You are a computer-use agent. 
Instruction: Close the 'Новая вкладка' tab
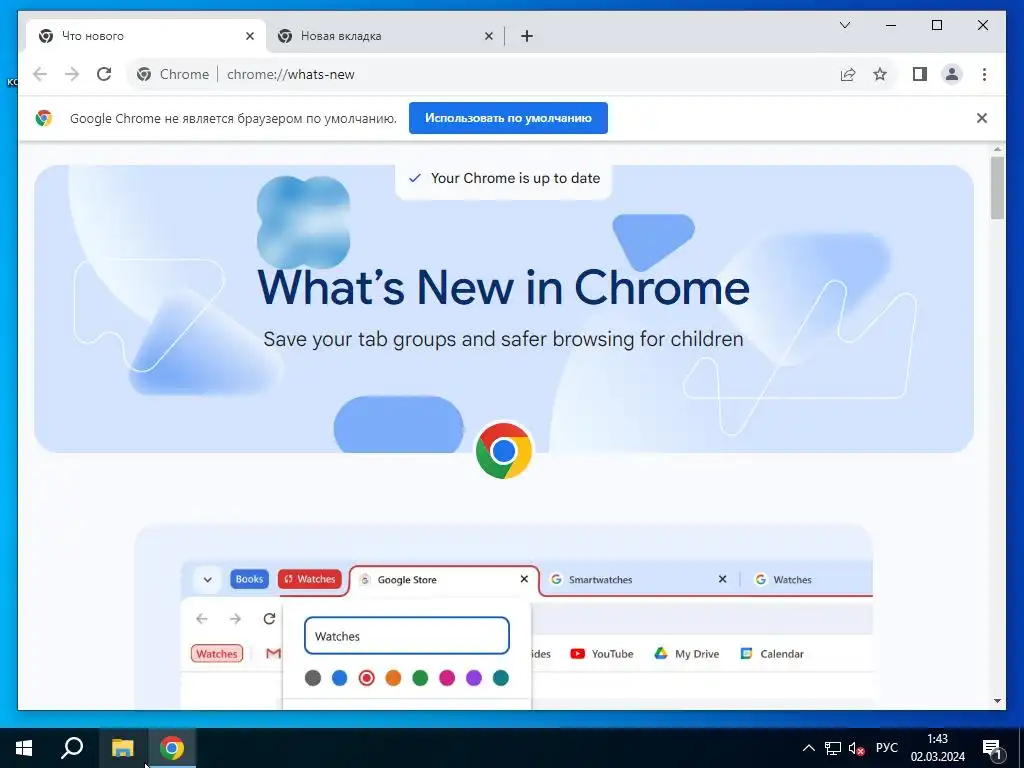pos(488,36)
